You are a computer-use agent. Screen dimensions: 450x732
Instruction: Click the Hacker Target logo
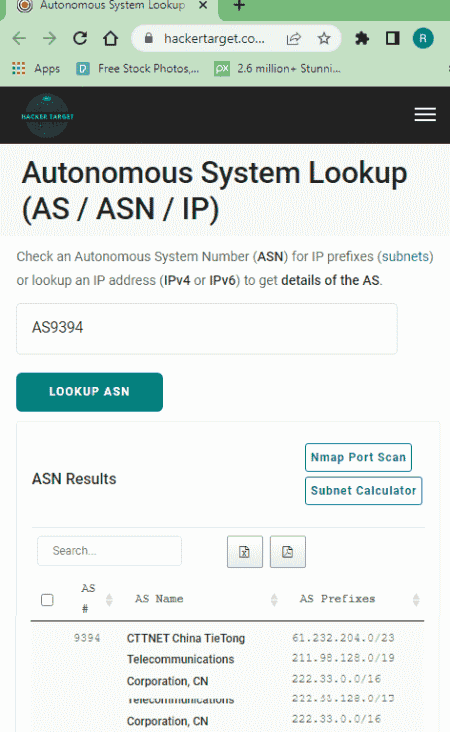(47, 116)
